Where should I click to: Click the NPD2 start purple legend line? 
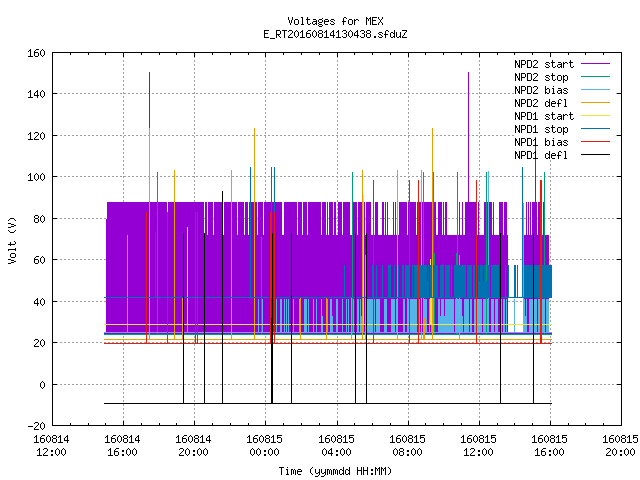(x=595, y=64)
